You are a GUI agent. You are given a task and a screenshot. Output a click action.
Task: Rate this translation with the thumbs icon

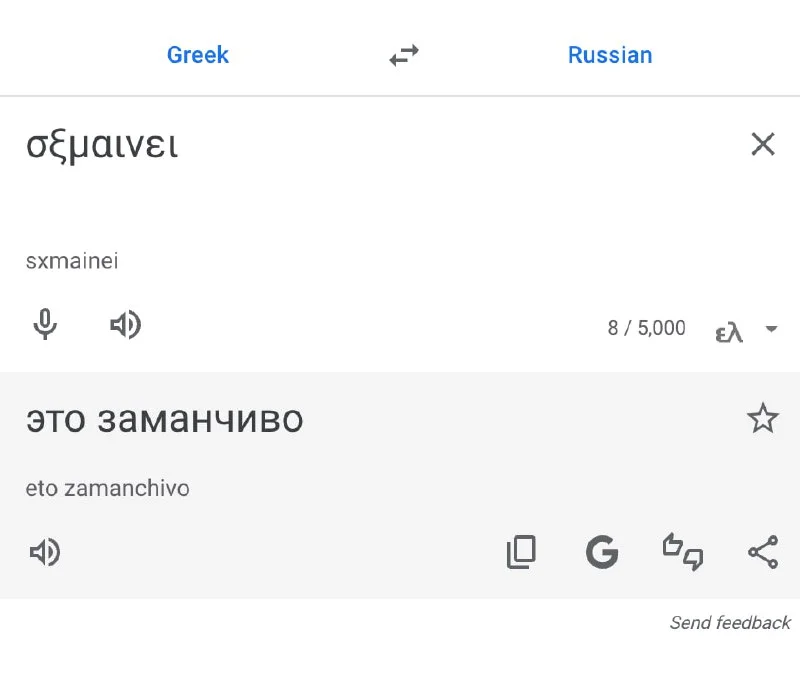point(683,552)
